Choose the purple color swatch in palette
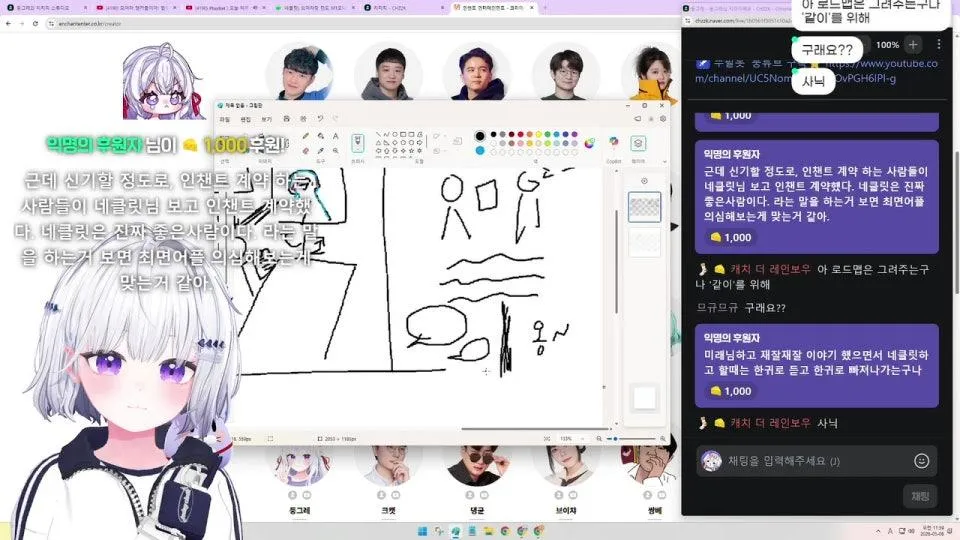 [574, 134]
